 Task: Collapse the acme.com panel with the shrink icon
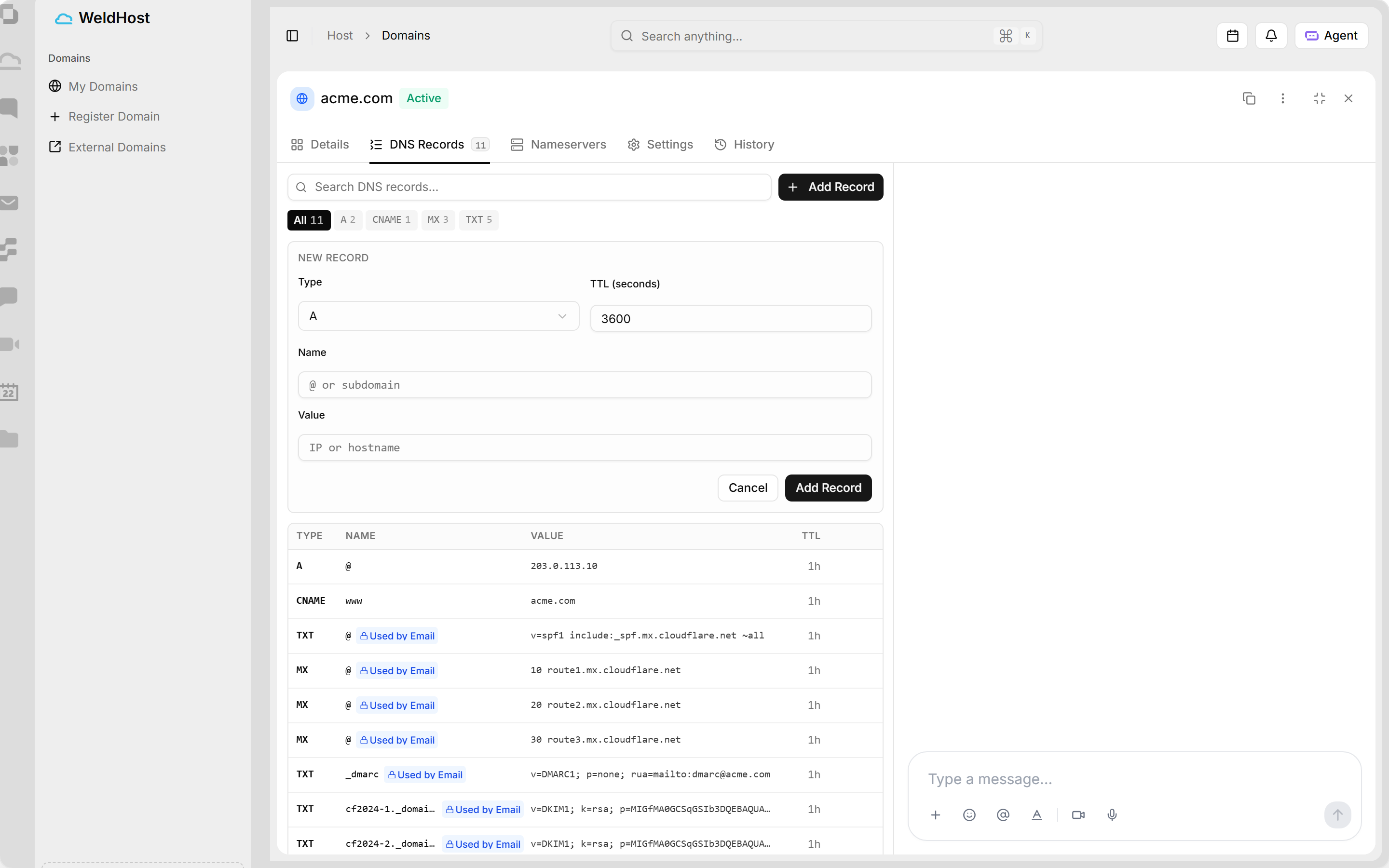pyautogui.click(x=1320, y=98)
